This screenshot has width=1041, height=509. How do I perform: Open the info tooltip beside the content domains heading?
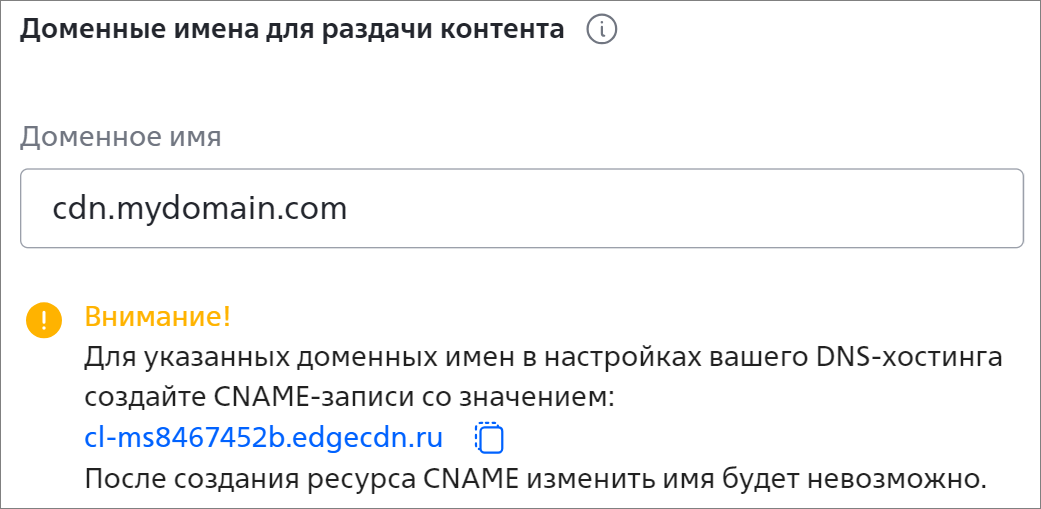[x=601, y=31]
